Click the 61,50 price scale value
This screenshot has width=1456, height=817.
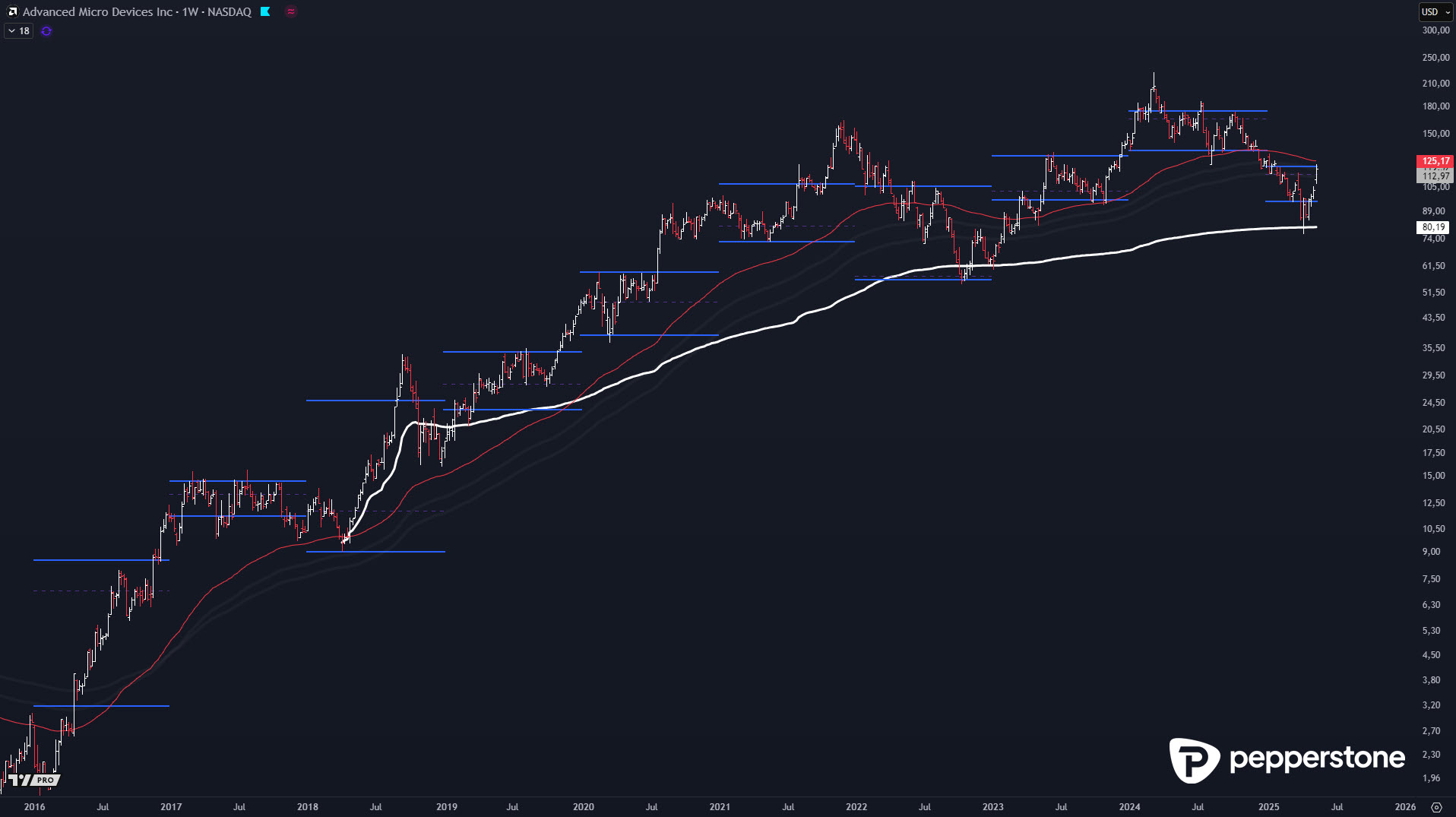1433,266
